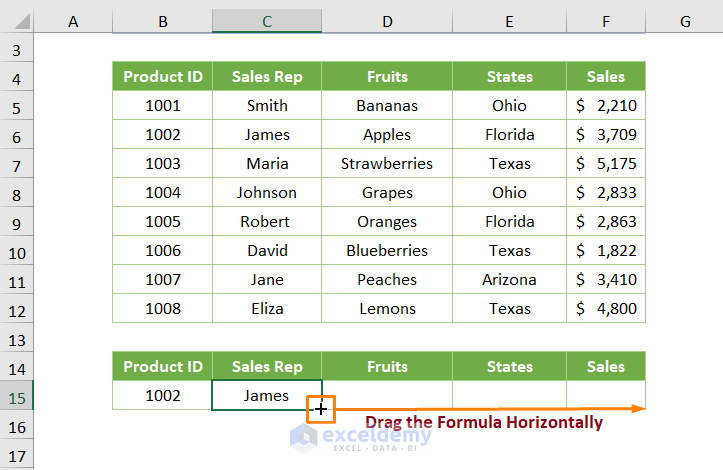Click the Strawberries cell
This screenshot has height=470, width=723.
pos(387,164)
